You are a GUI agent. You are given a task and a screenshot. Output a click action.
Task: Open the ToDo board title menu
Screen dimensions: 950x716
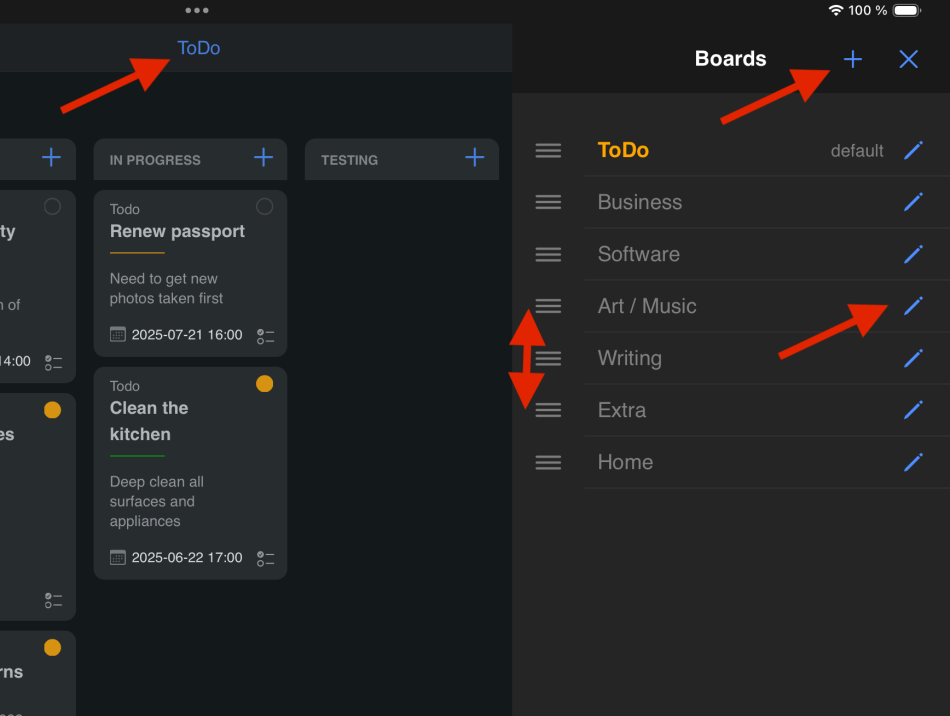coord(198,48)
